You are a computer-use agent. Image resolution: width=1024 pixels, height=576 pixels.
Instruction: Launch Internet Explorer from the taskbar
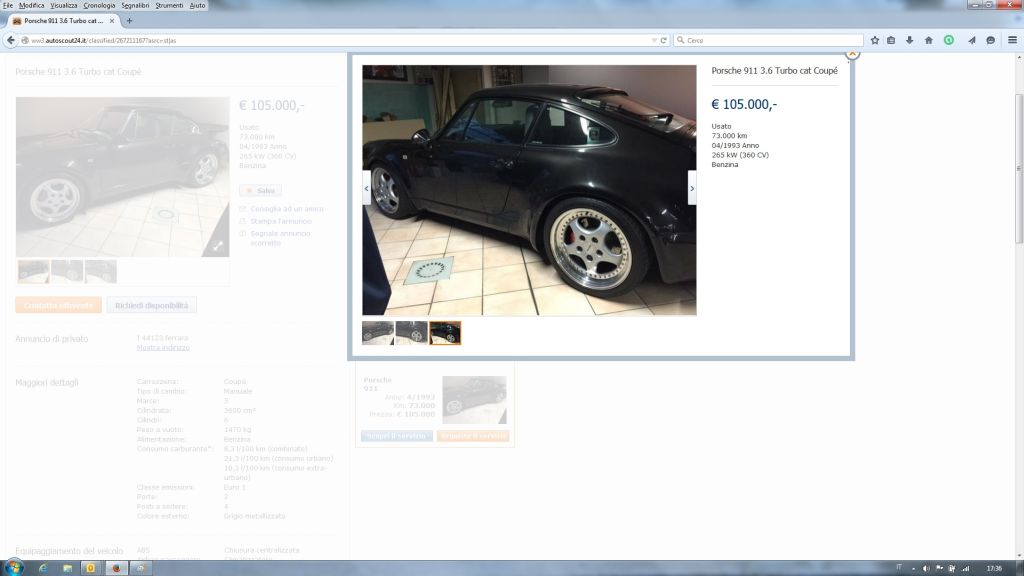point(43,568)
